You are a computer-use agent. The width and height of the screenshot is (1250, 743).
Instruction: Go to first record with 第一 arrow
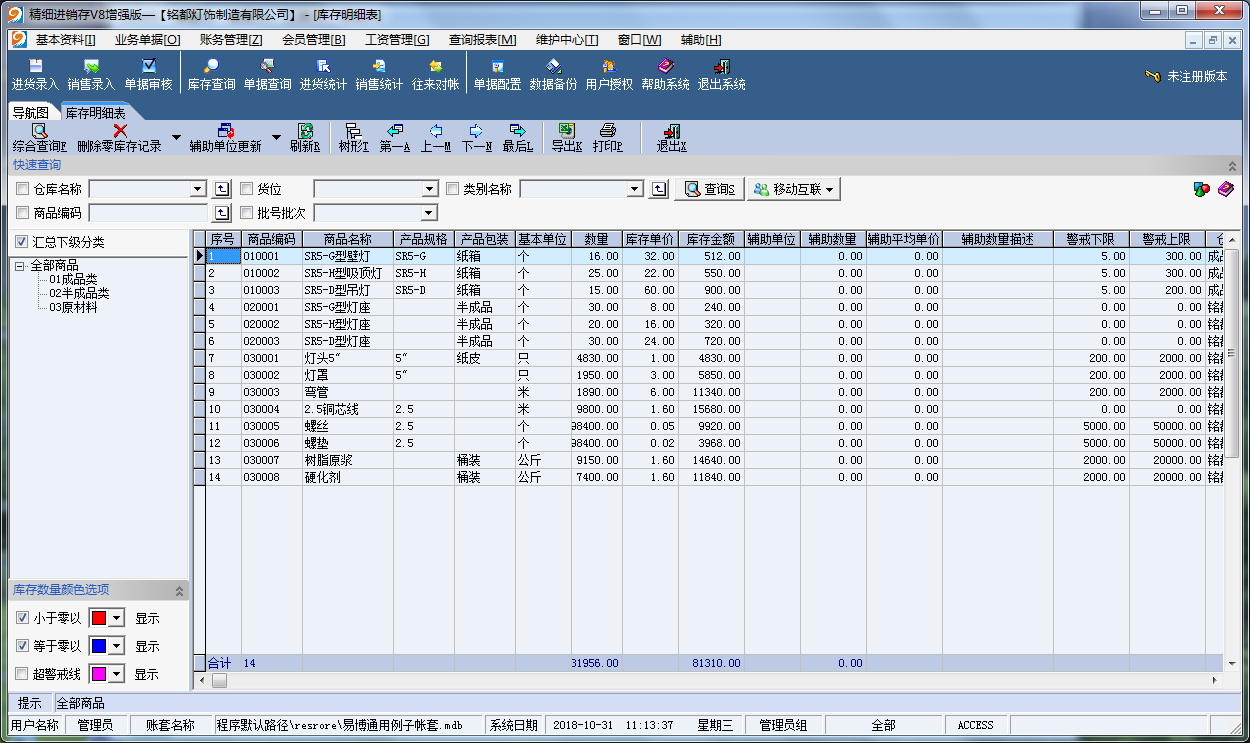[x=395, y=138]
